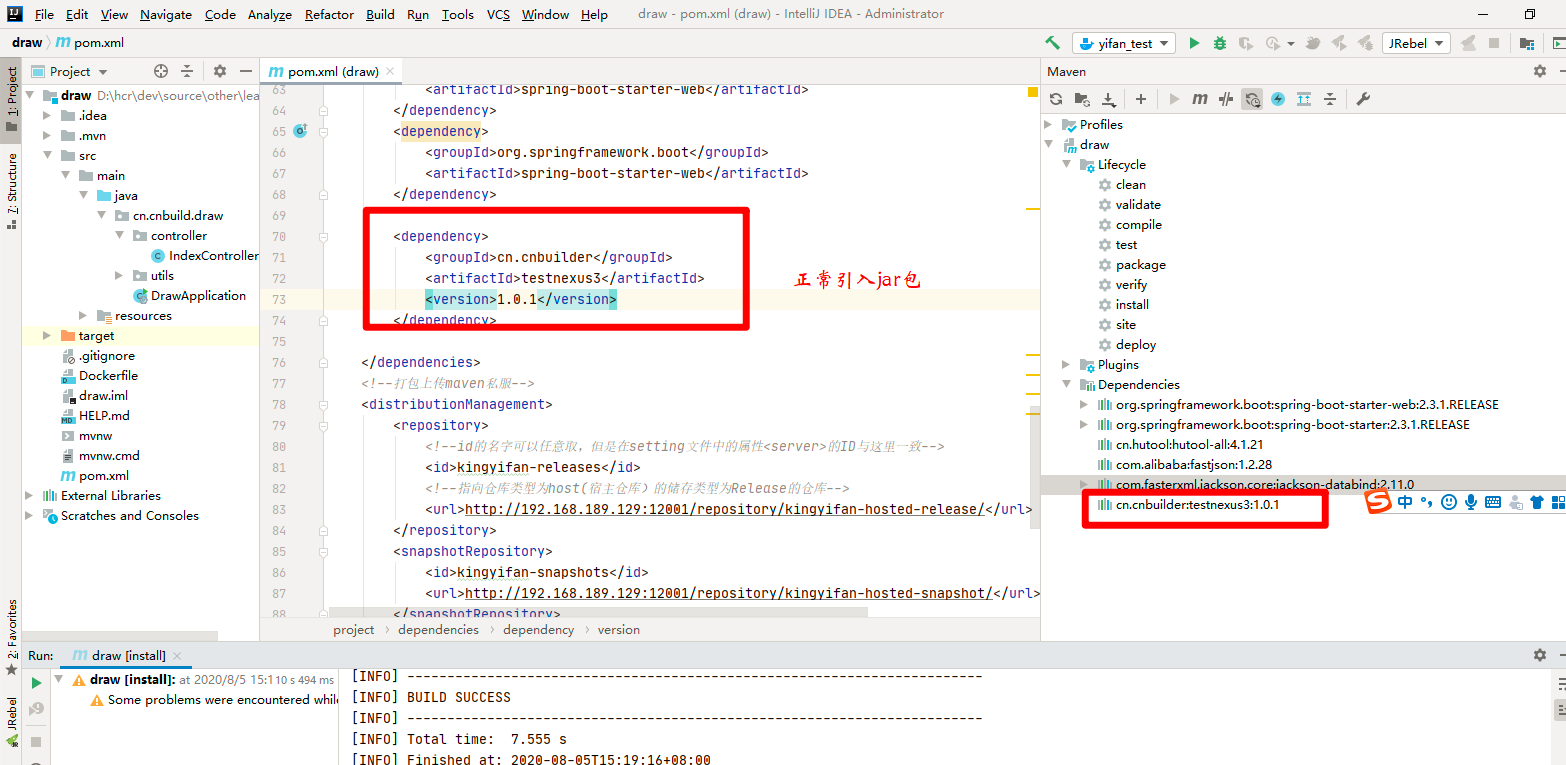Click the Sogou keyboard icon
The height and width of the screenshot is (765, 1566).
click(x=1493, y=502)
